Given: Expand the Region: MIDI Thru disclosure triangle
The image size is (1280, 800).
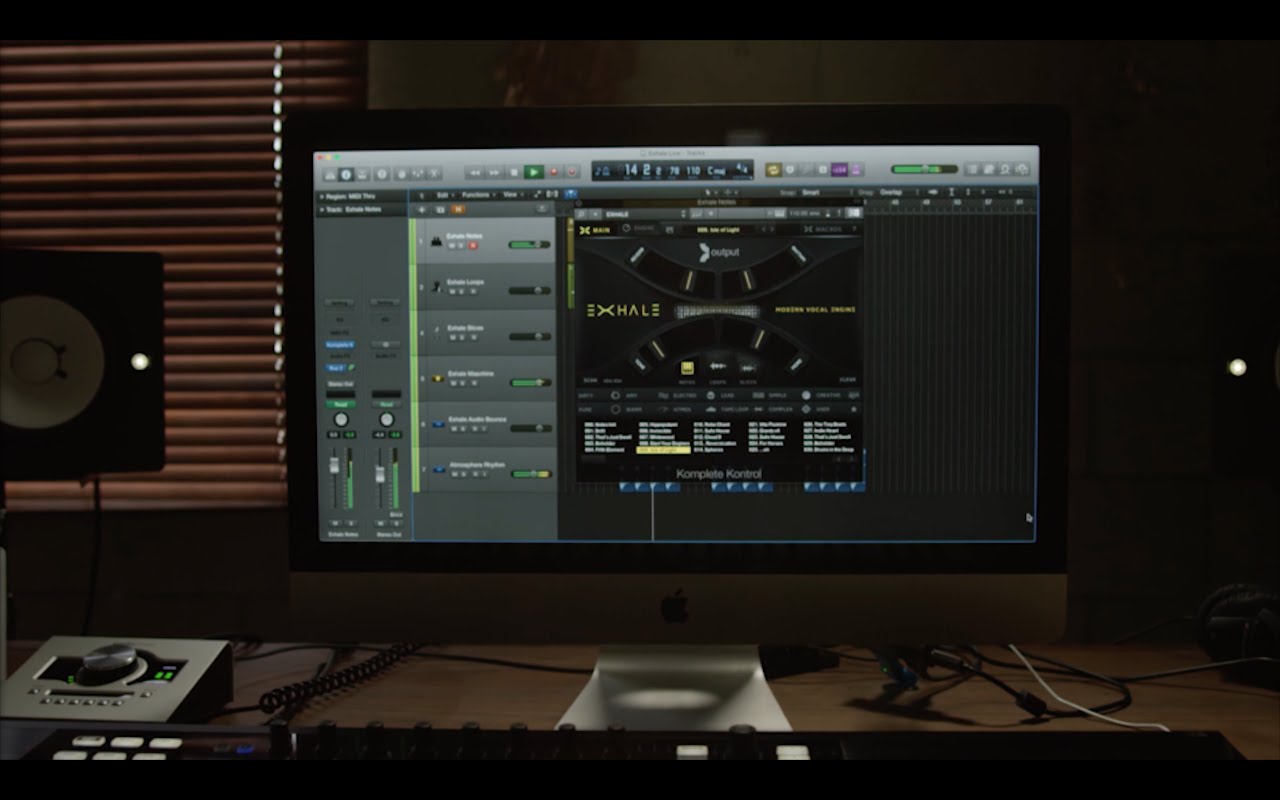Looking at the screenshot, I should click(322, 197).
